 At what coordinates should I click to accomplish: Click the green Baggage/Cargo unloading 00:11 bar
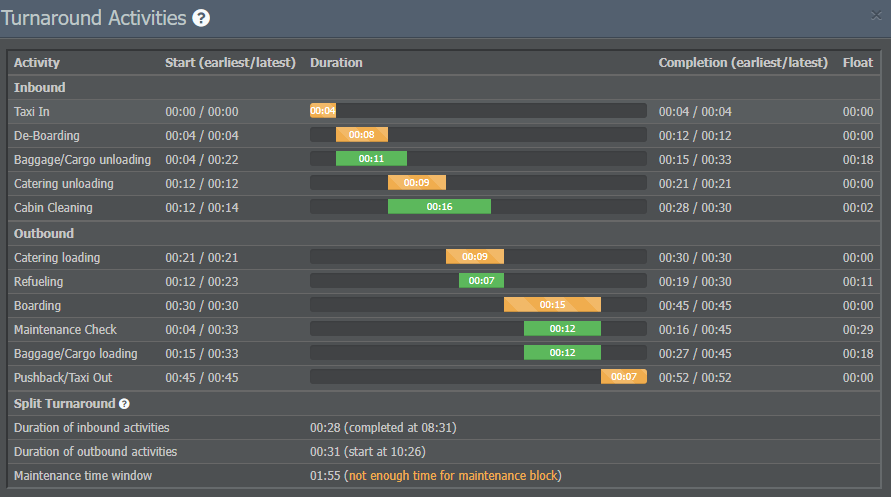tap(371, 159)
